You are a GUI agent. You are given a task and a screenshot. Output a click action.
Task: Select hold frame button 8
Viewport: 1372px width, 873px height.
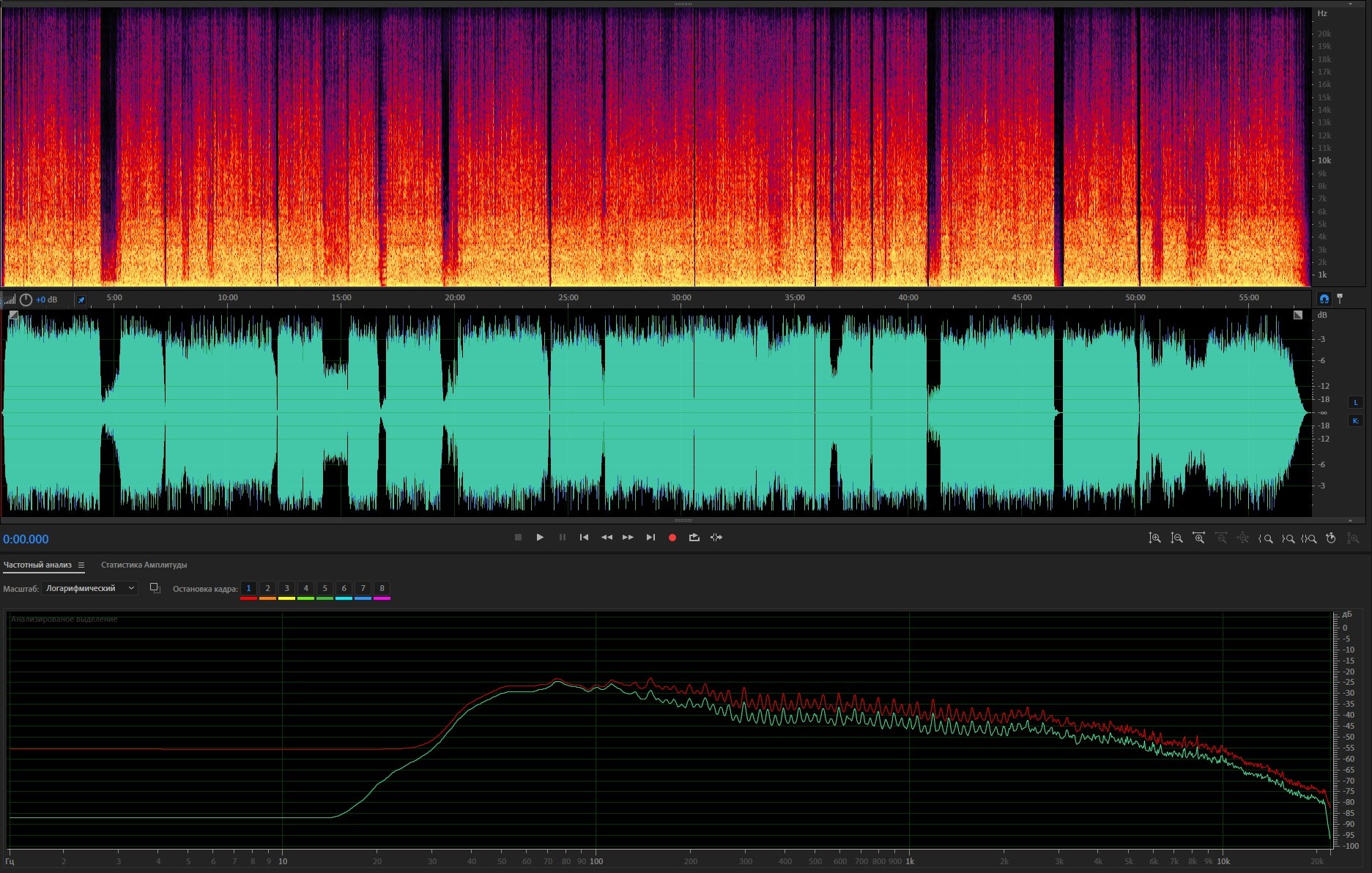pos(382,588)
